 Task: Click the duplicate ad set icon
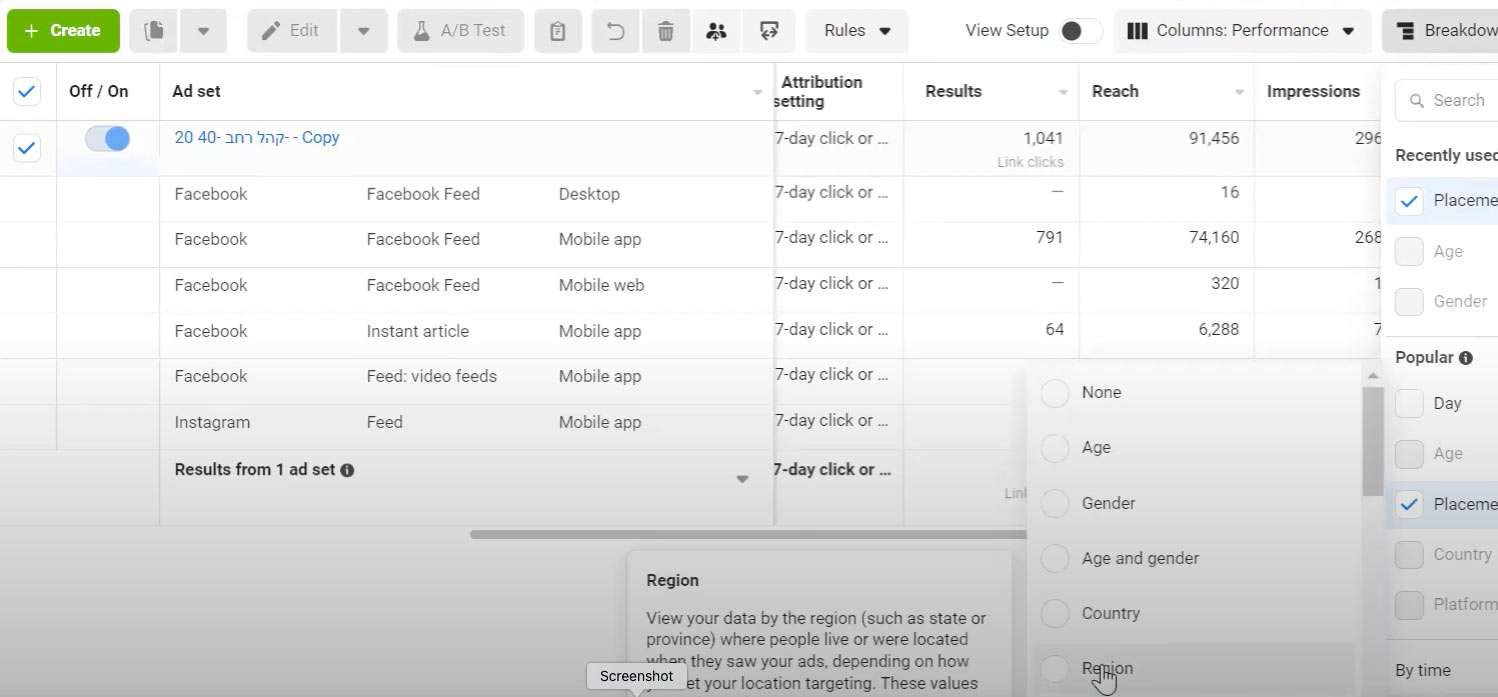point(154,31)
